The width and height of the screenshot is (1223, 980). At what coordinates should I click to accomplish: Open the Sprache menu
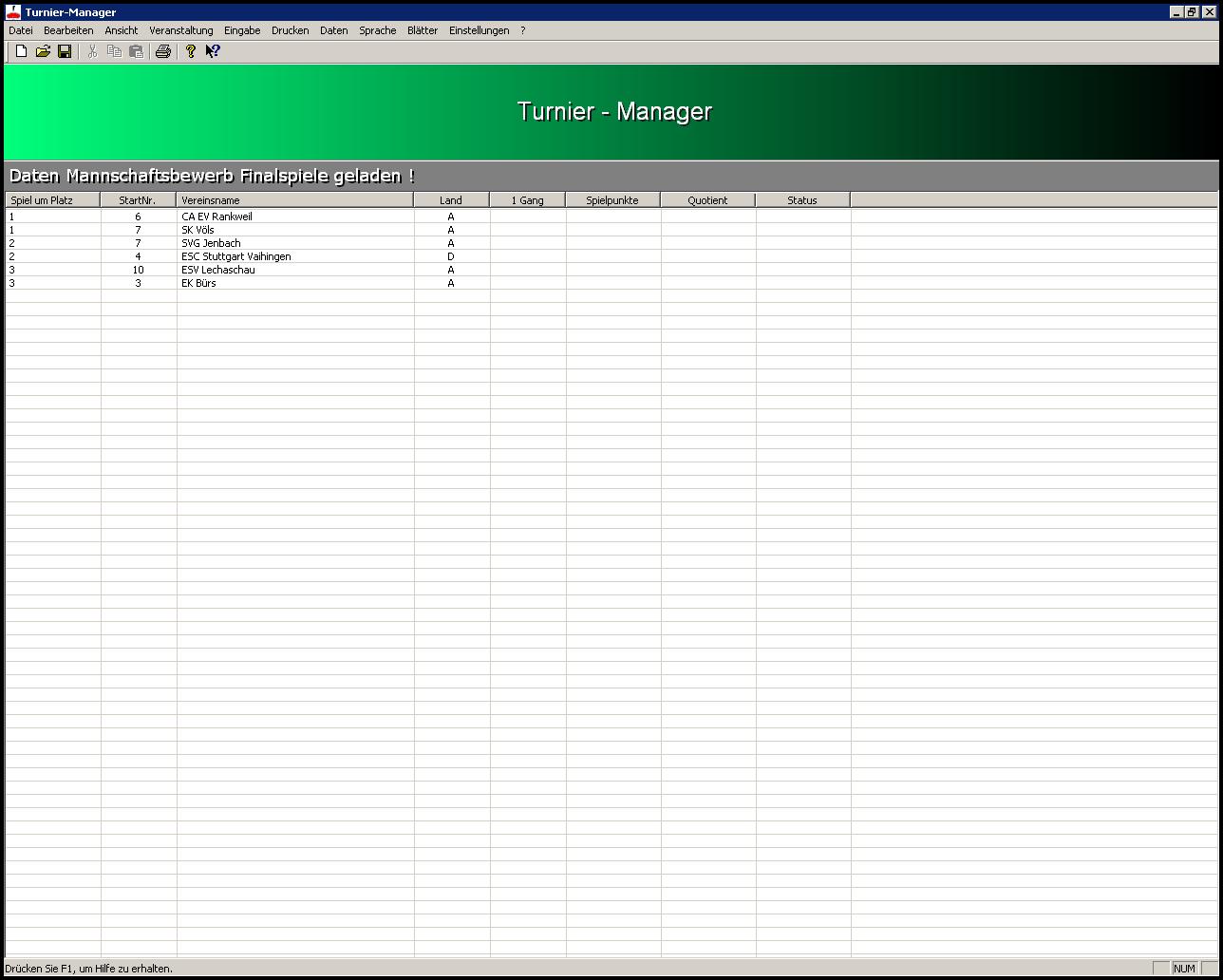coord(378,30)
